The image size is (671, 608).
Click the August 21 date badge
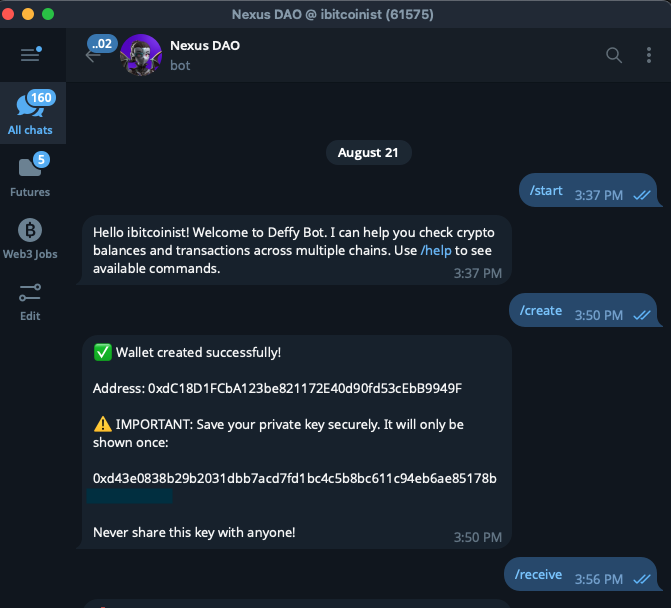(368, 153)
